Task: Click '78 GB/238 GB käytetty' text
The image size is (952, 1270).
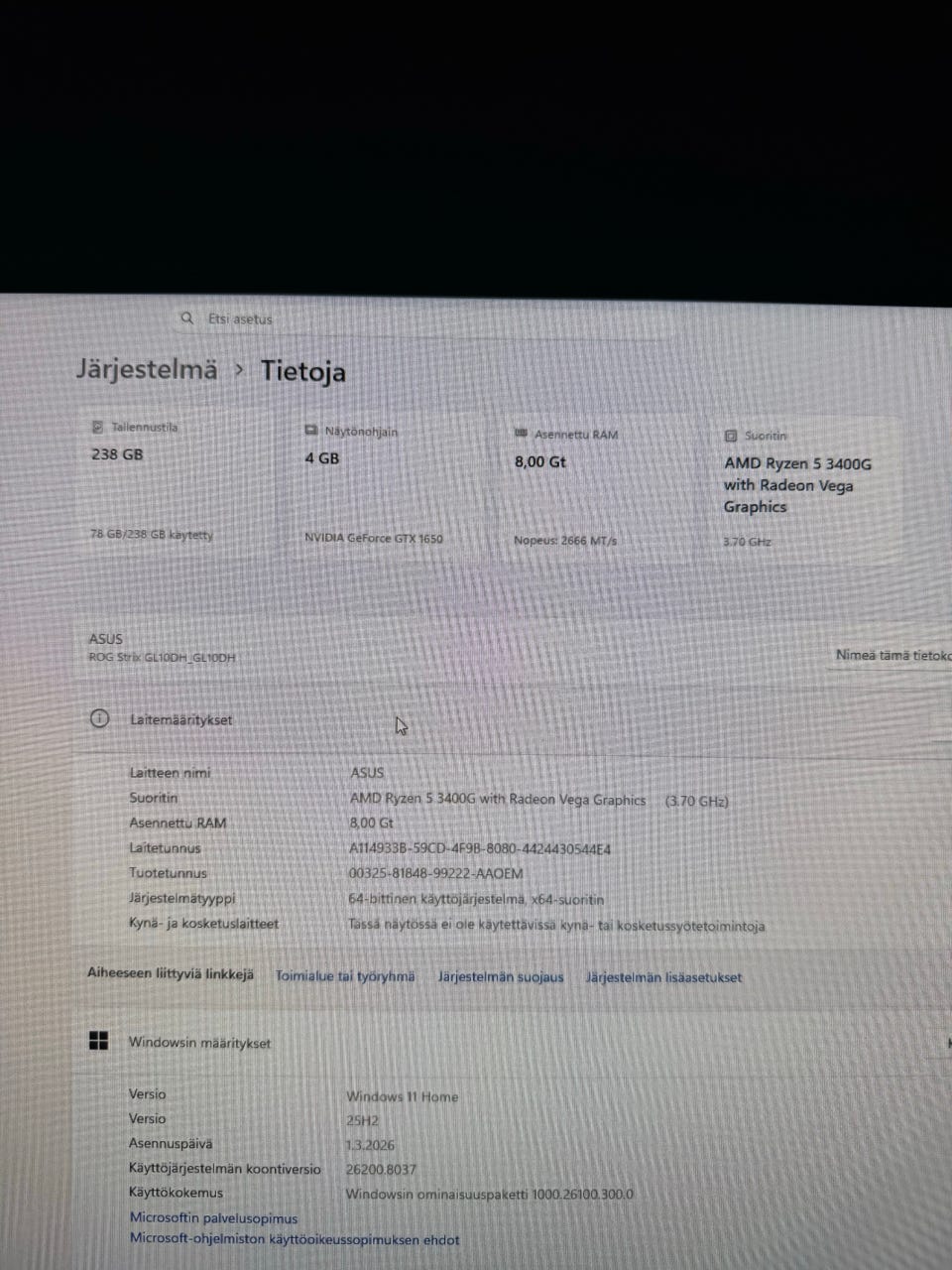Action: point(152,534)
